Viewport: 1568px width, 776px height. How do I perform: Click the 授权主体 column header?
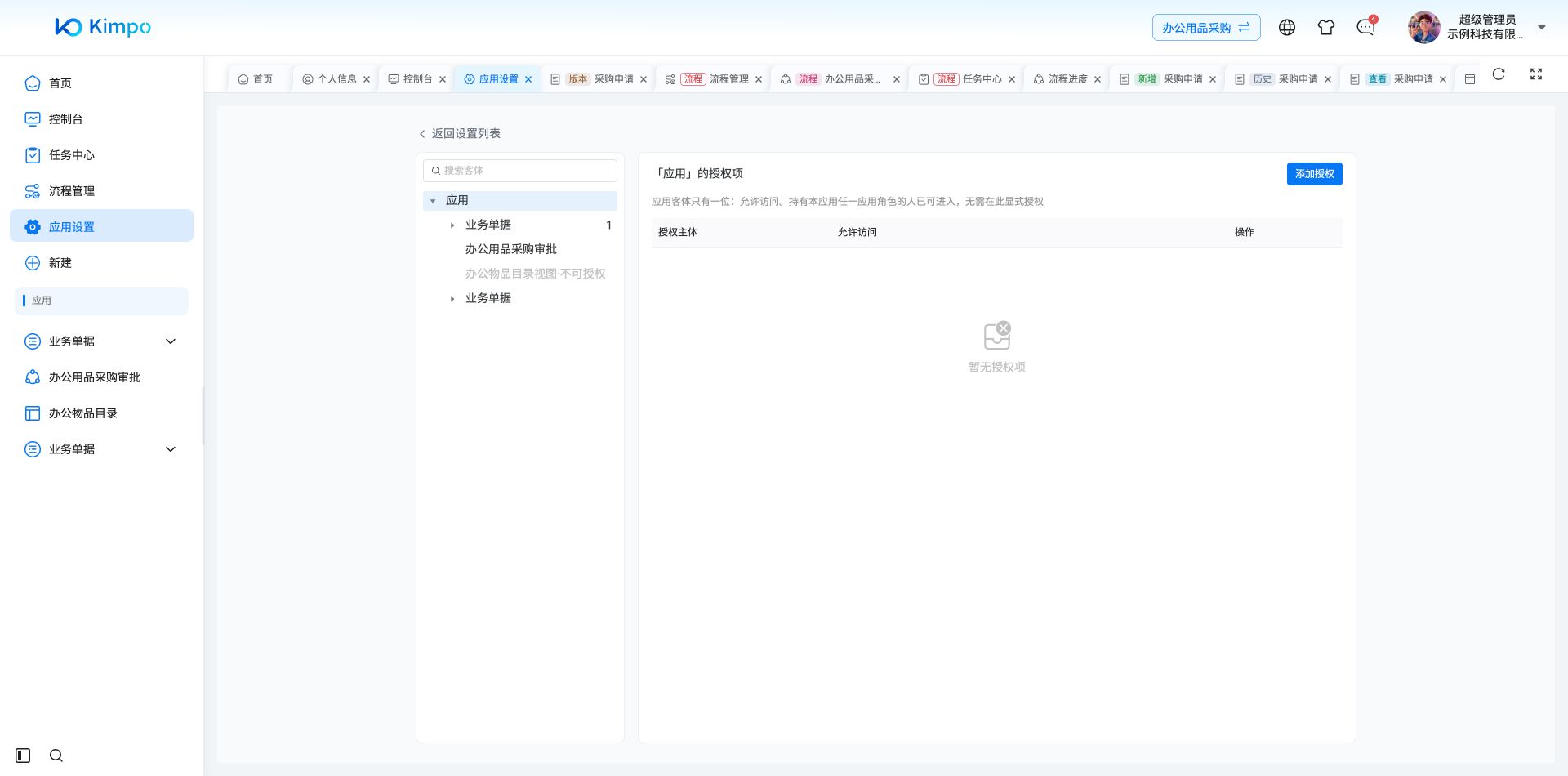click(678, 233)
